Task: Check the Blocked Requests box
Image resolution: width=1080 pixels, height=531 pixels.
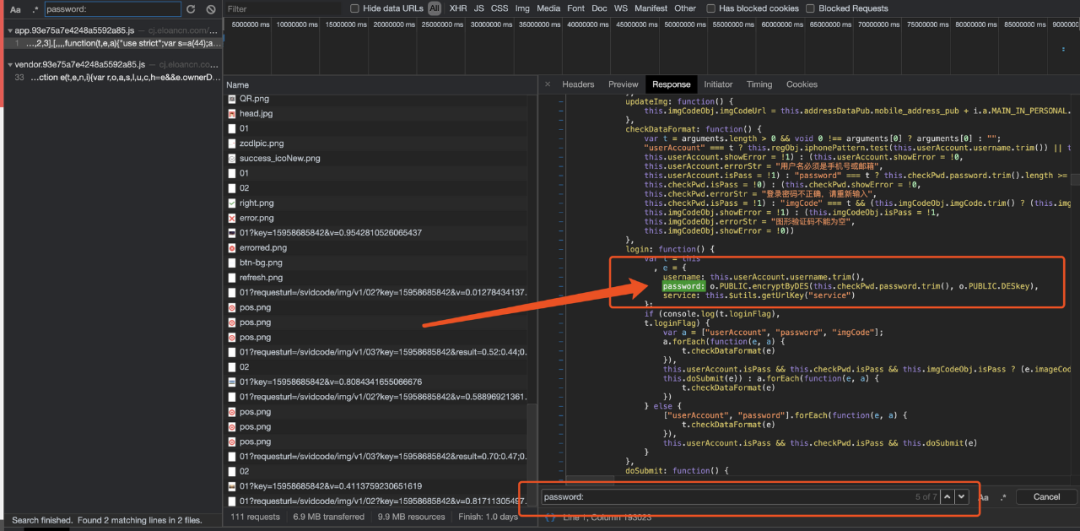Action: [x=810, y=9]
